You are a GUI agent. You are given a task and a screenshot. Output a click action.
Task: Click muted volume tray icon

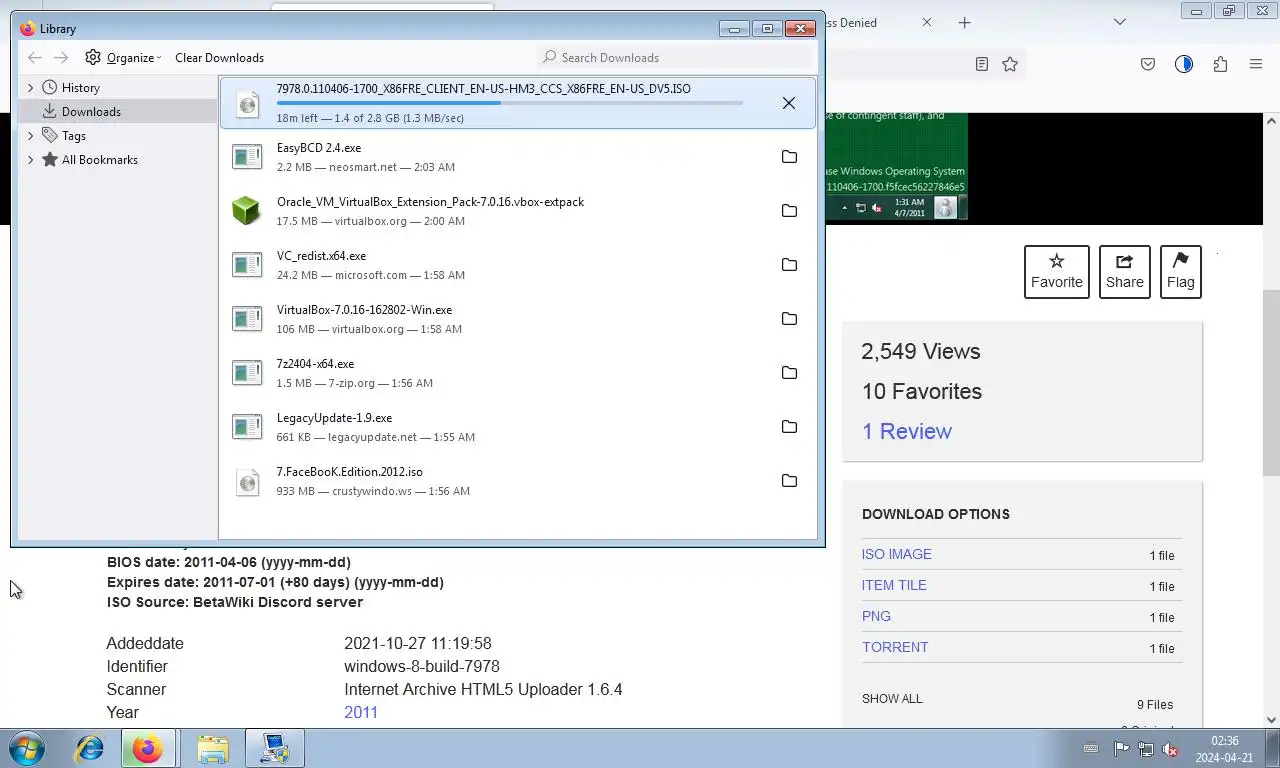(x=1170, y=749)
